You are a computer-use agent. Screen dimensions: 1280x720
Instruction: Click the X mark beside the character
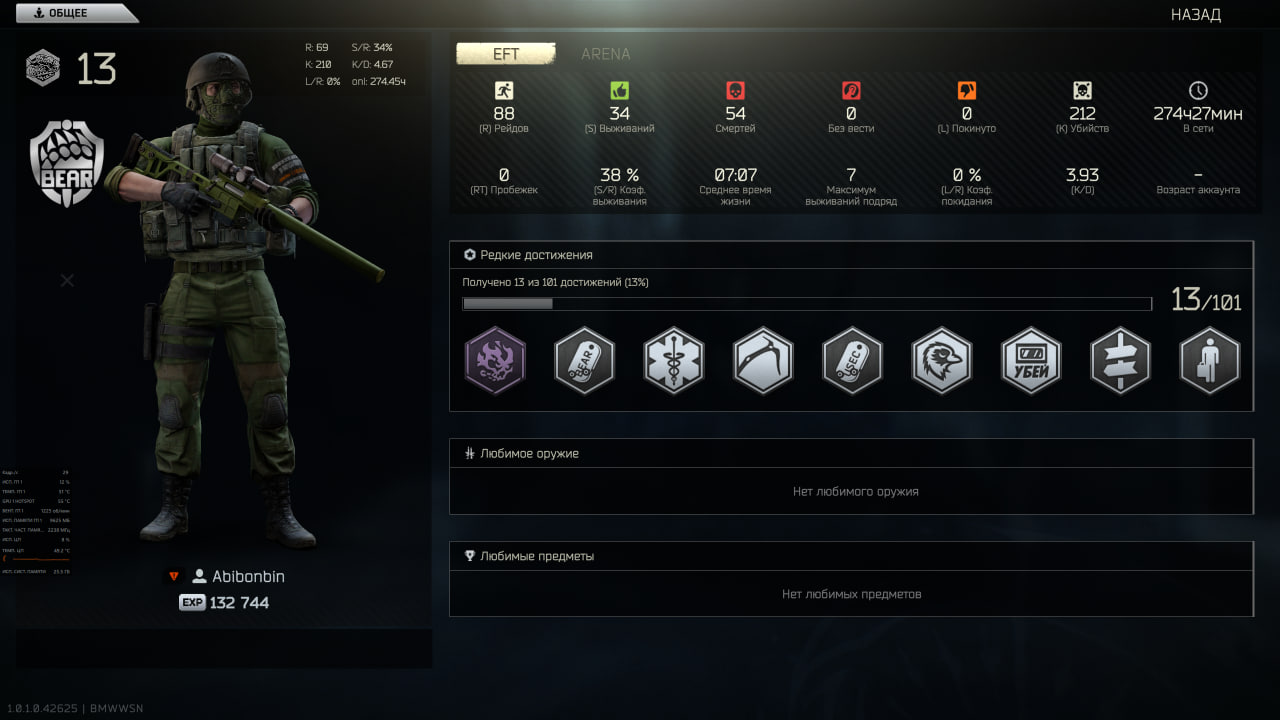pyautogui.click(x=67, y=281)
